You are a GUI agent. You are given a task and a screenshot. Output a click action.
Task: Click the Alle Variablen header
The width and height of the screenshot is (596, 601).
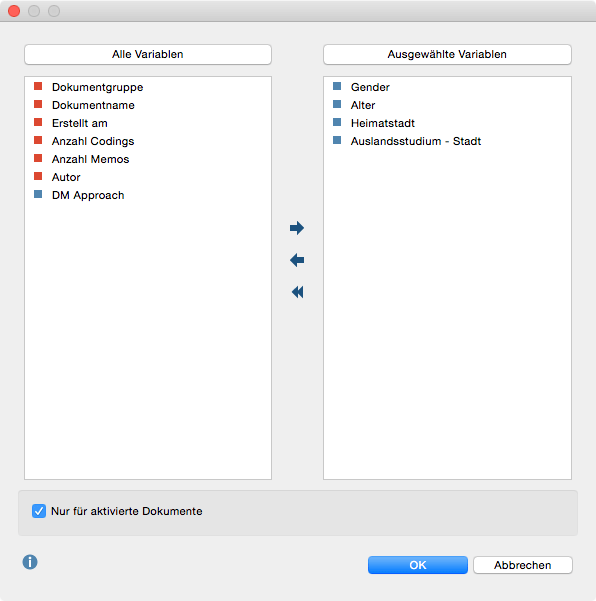click(x=148, y=54)
